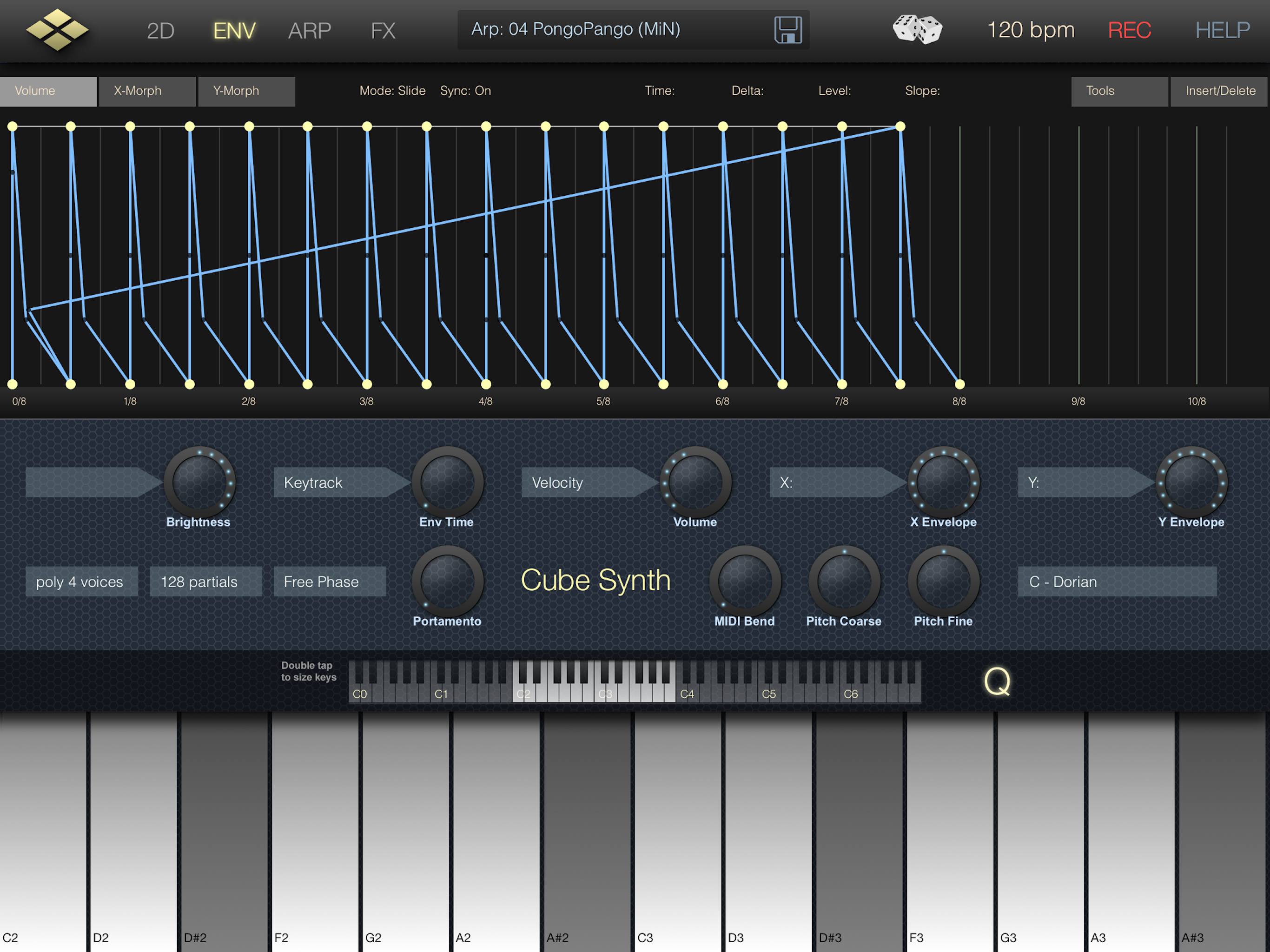This screenshot has width=1270, height=952.
Task: Select the X-Morph envelope tab
Action: pos(147,91)
